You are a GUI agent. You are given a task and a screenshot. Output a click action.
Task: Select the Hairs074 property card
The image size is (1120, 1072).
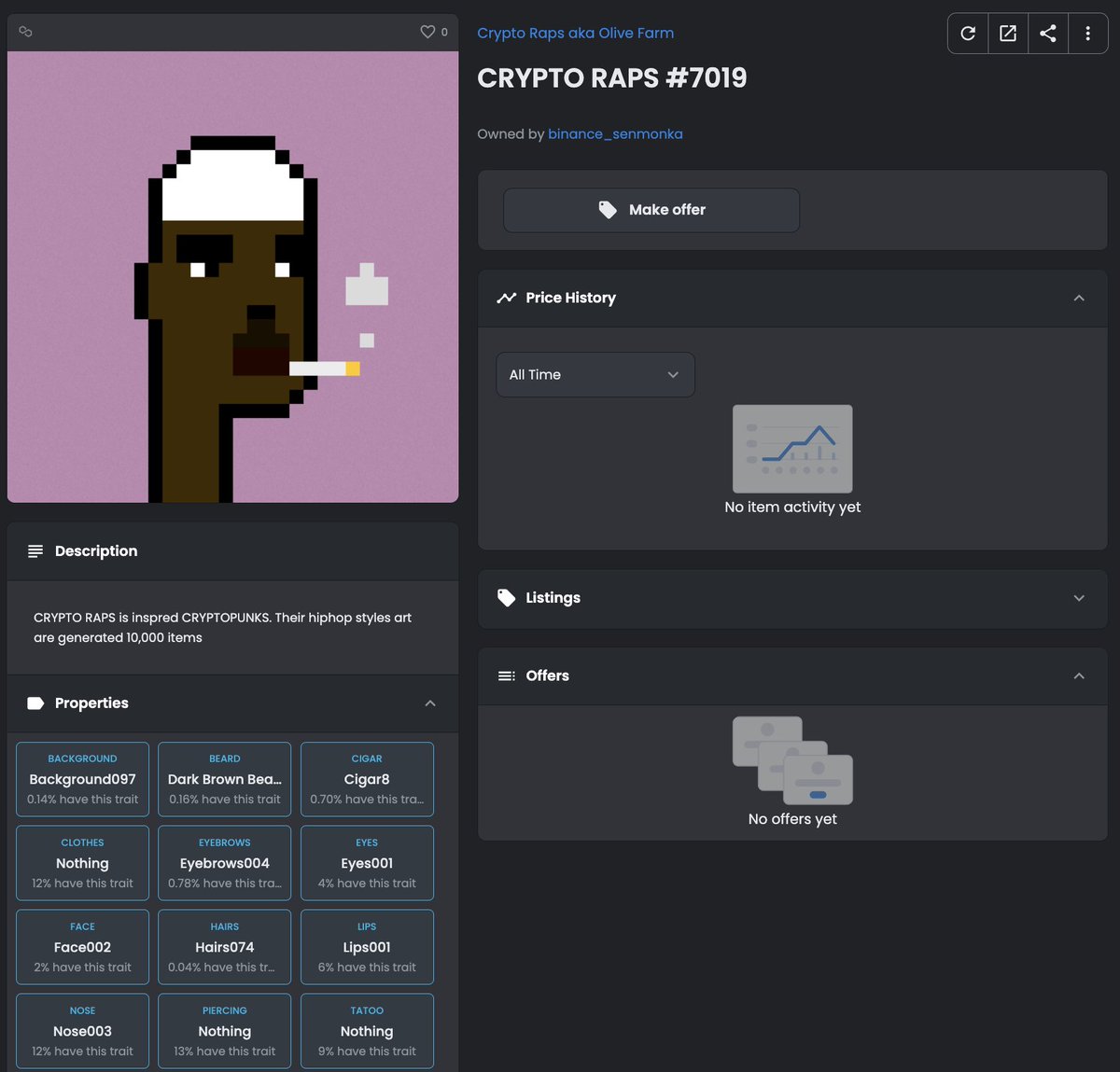pos(225,947)
